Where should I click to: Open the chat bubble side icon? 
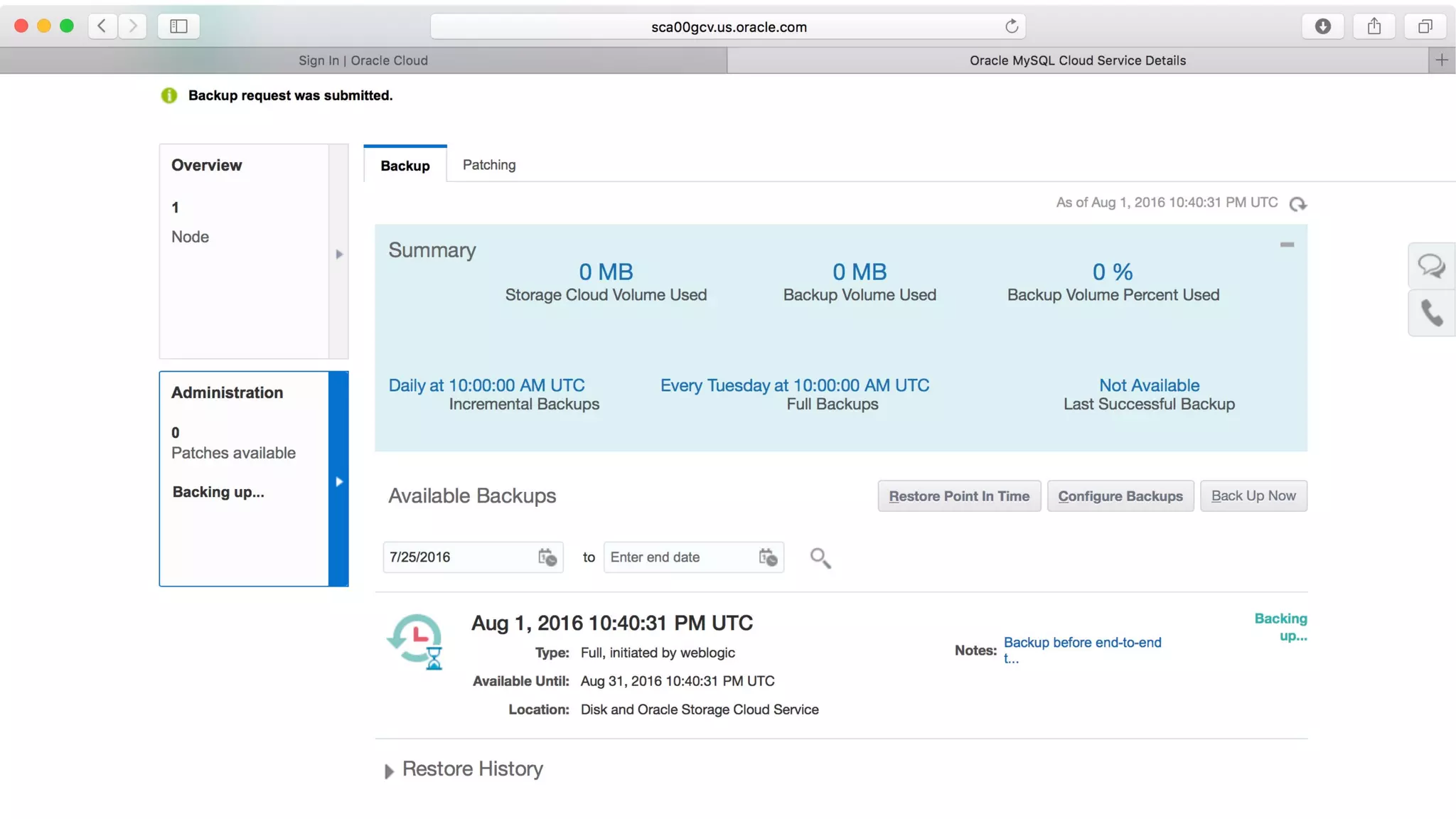coord(1430,266)
